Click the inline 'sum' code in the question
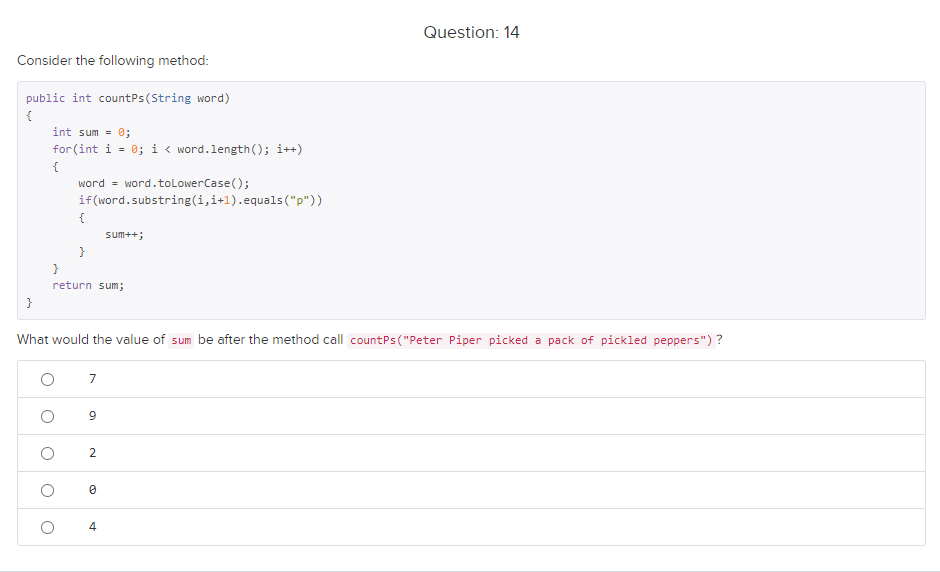Viewport: 940px width, 572px height. point(181,340)
